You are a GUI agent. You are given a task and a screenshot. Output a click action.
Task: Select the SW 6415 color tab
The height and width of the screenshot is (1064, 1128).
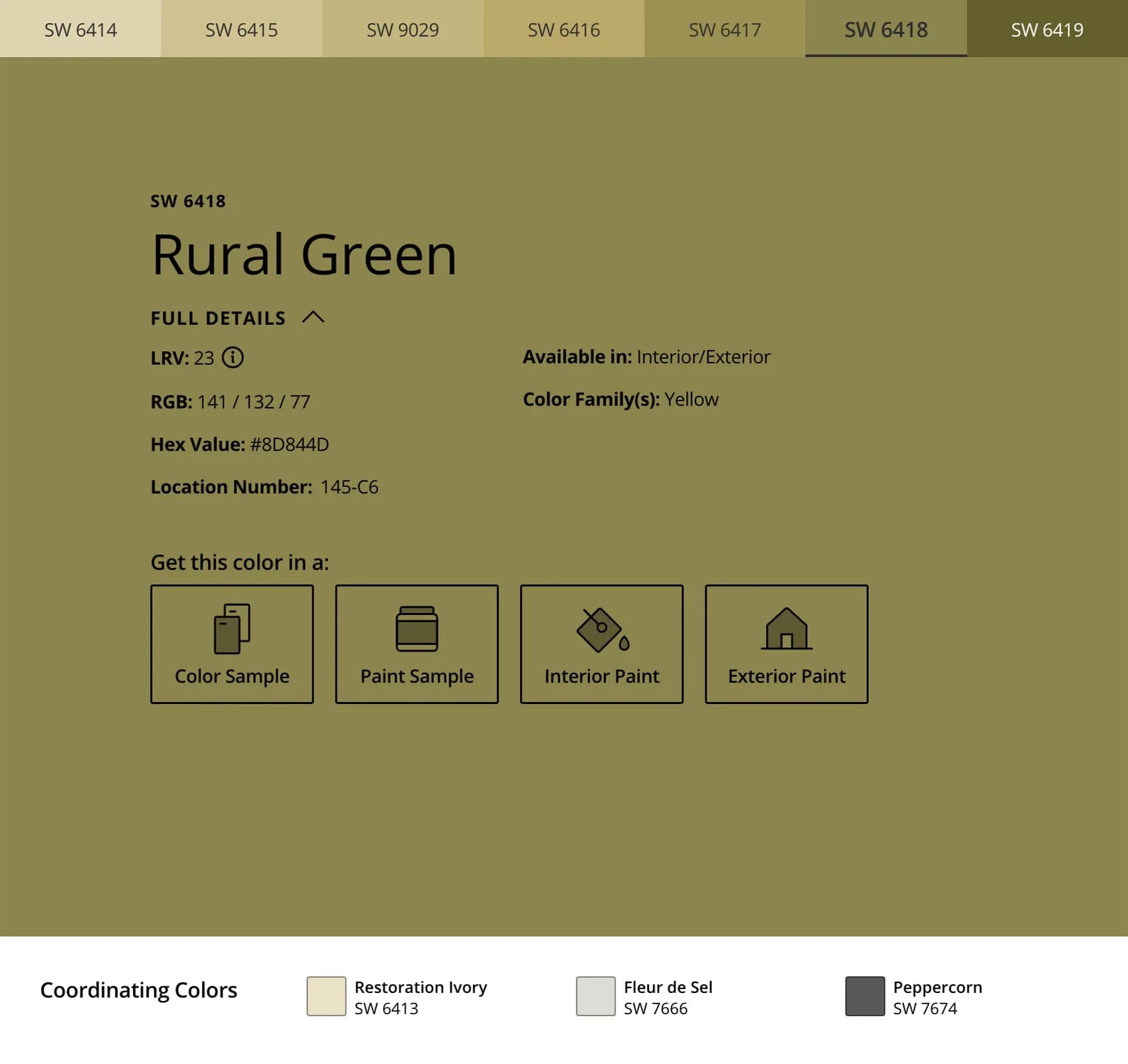point(242,29)
